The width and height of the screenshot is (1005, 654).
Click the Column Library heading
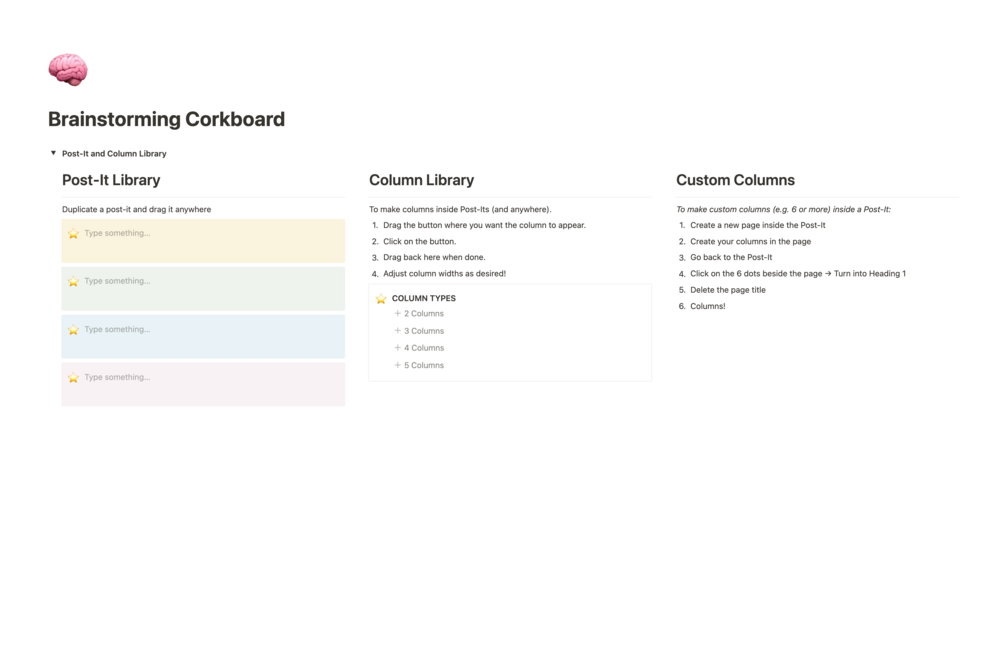(422, 180)
